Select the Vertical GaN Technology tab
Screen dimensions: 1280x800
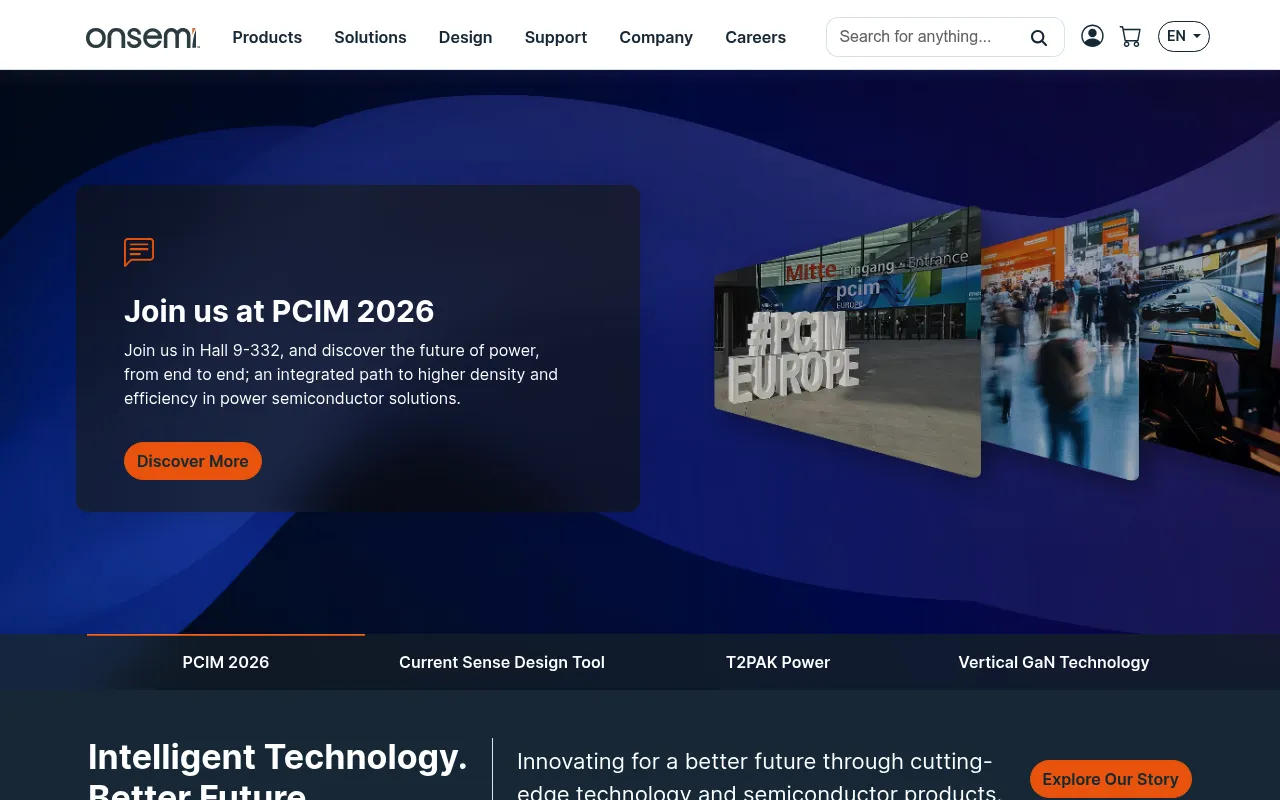[1054, 662]
